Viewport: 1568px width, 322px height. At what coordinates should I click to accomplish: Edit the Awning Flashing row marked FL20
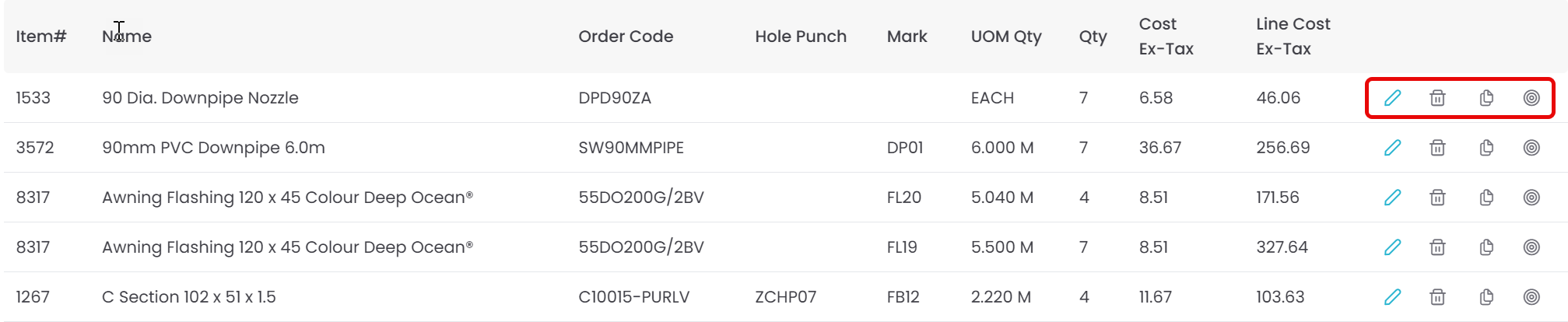[1392, 198]
